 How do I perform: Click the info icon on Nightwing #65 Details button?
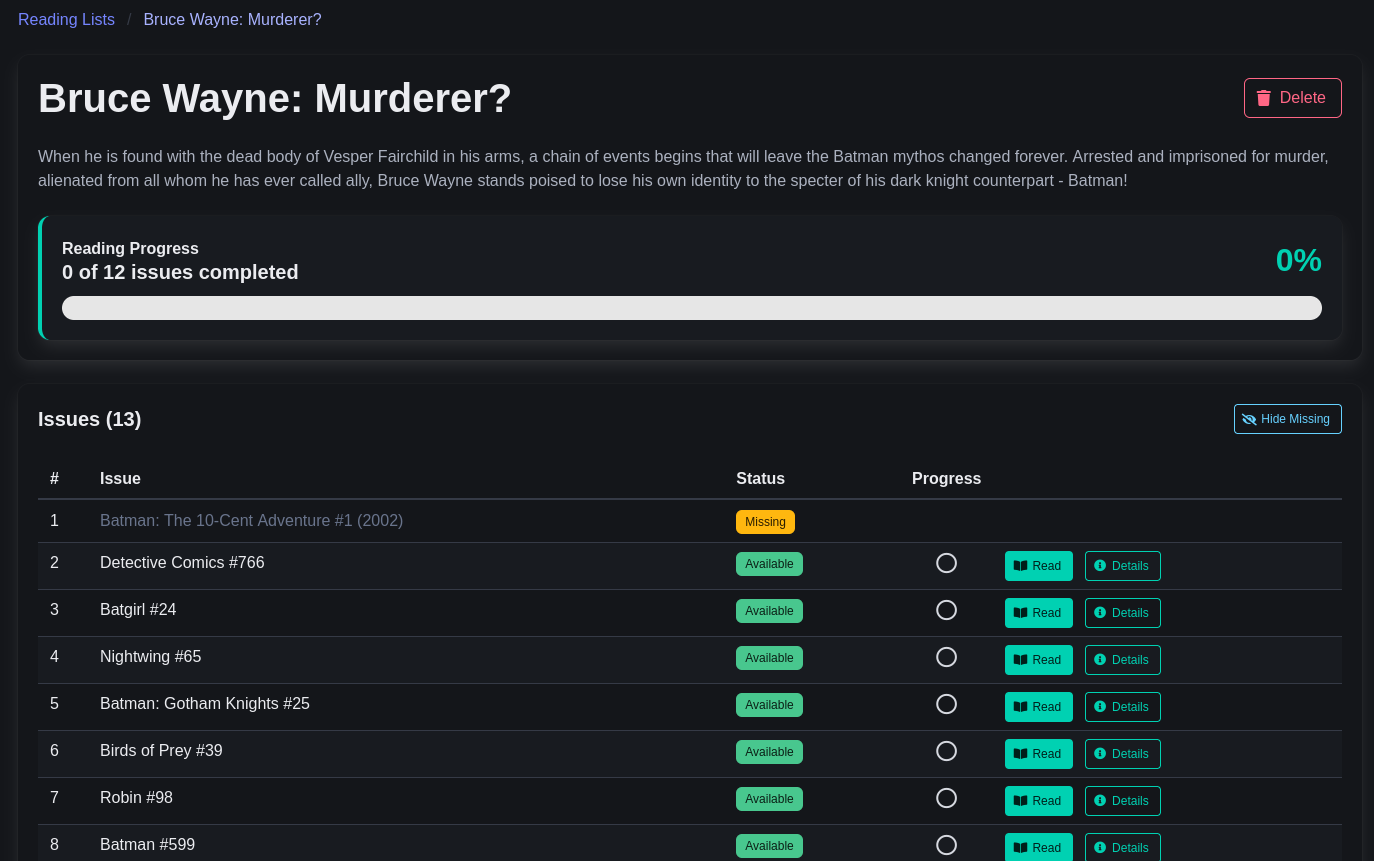[1099, 660]
